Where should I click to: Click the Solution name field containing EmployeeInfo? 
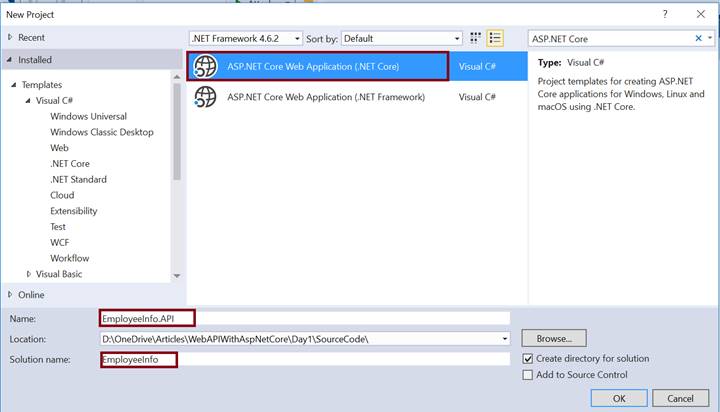tap(304, 359)
